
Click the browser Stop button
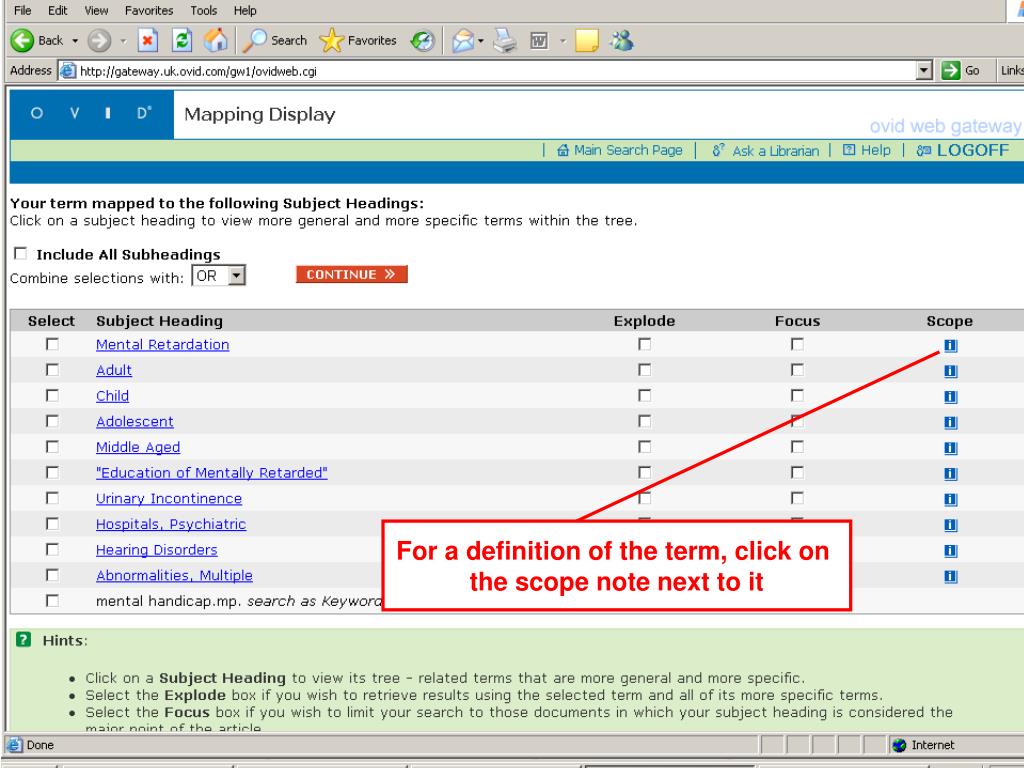[x=145, y=41]
